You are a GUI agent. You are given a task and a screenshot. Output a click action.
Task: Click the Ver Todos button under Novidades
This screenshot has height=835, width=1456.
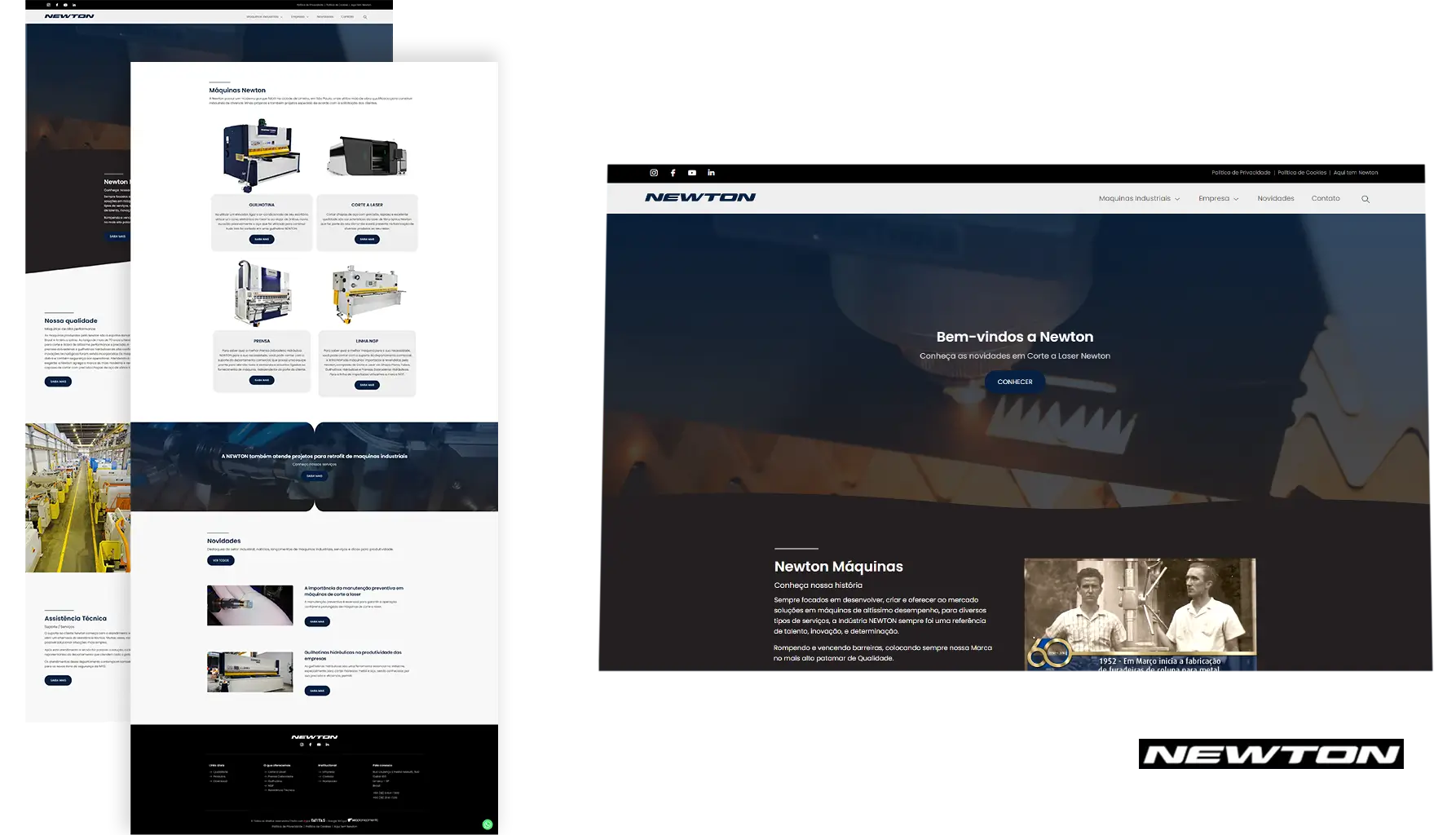[221, 561]
